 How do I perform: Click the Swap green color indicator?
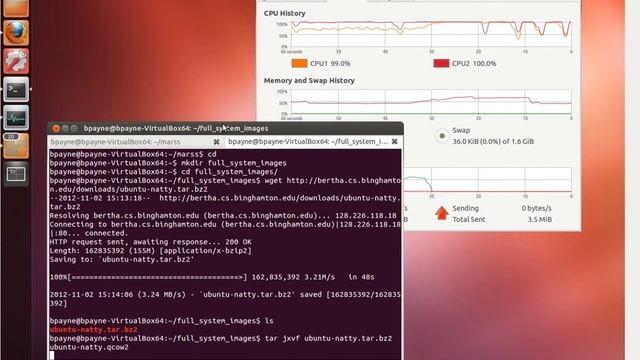click(442, 136)
